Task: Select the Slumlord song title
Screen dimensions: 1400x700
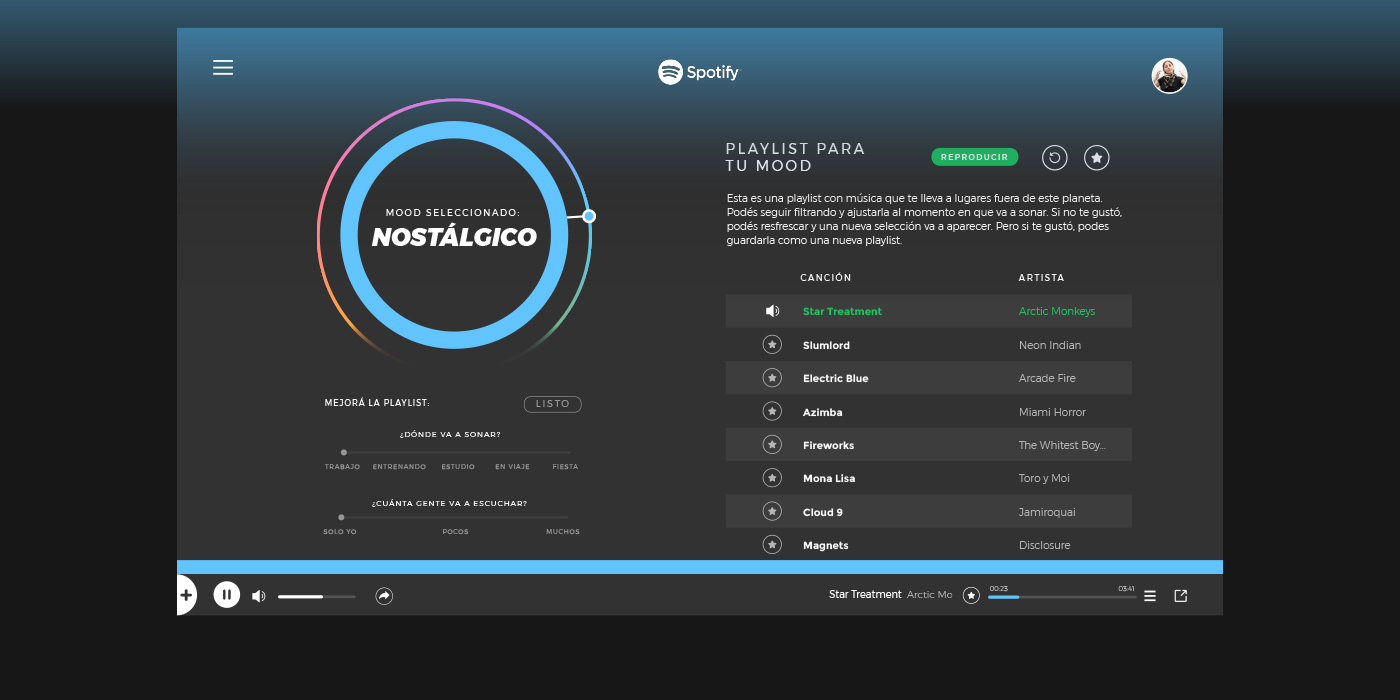Action: click(x=826, y=345)
